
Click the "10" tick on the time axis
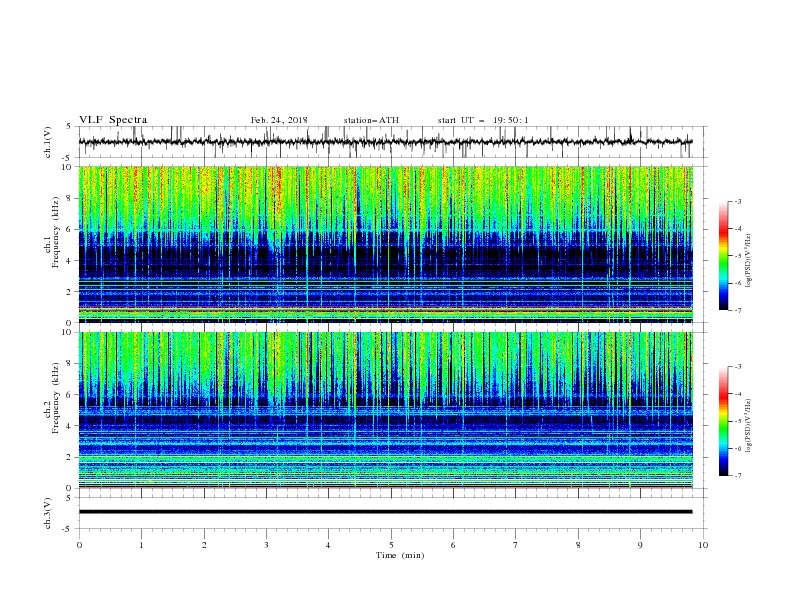pyautogui.click(x=703, y=545)
